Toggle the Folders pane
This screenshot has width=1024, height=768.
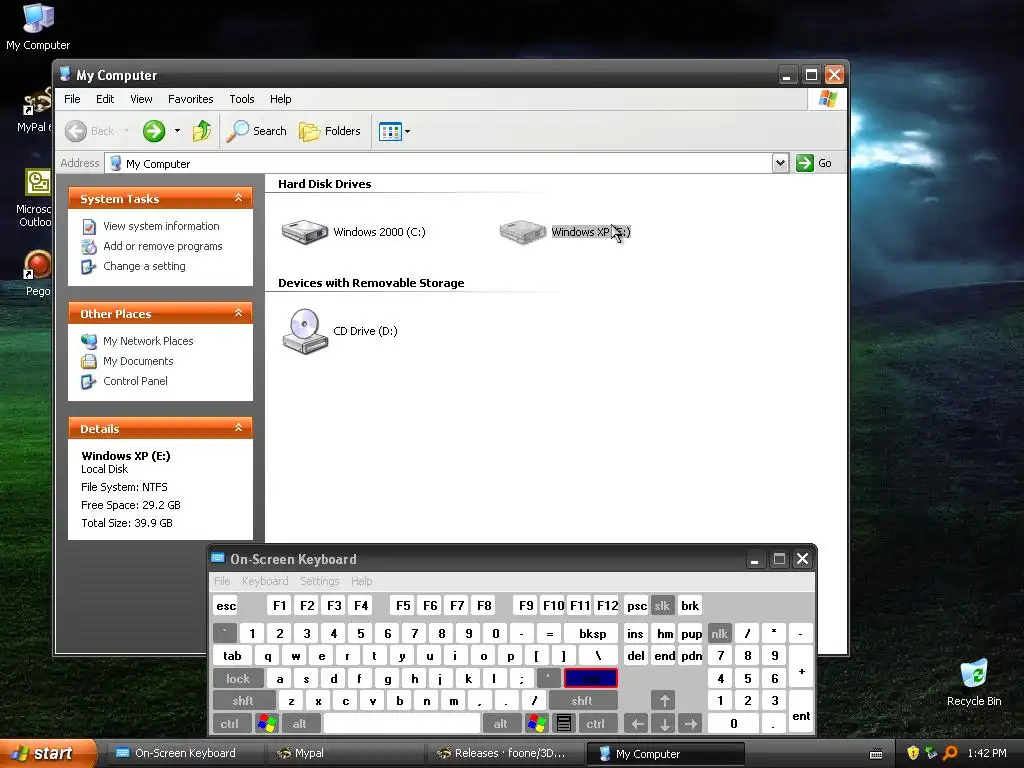330,131
